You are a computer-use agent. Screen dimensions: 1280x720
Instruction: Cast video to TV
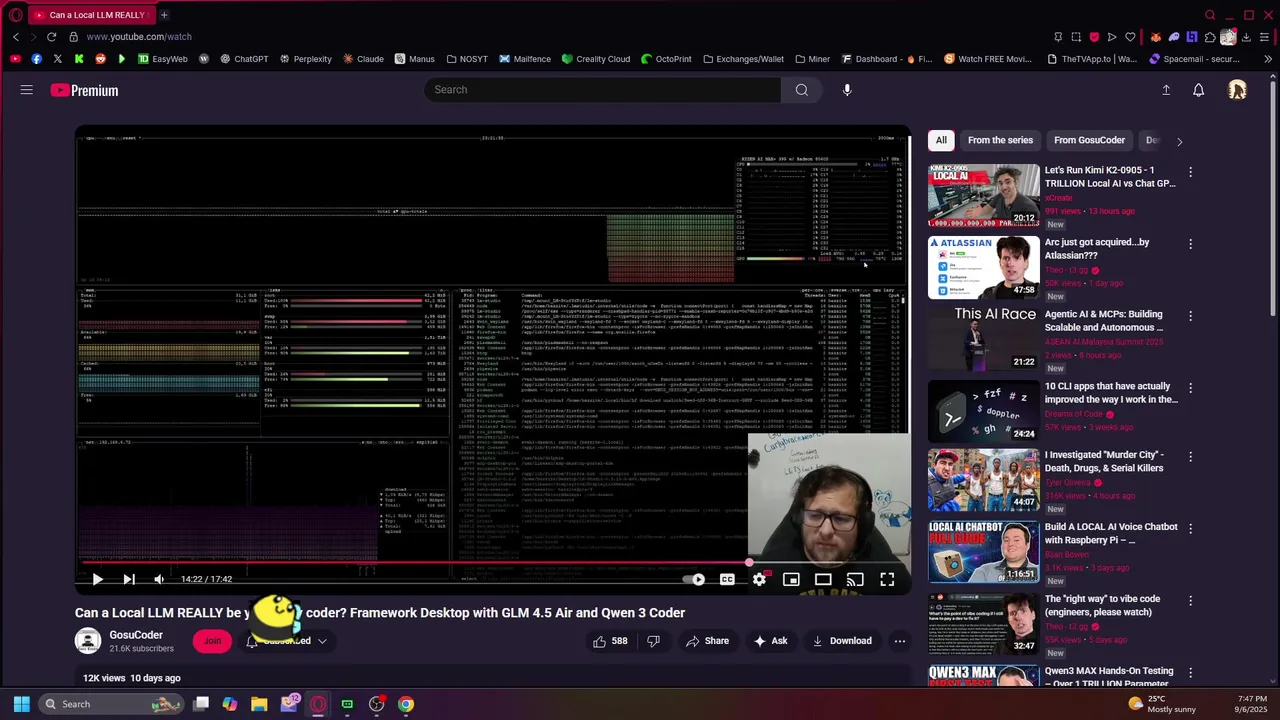coord(855,579)
